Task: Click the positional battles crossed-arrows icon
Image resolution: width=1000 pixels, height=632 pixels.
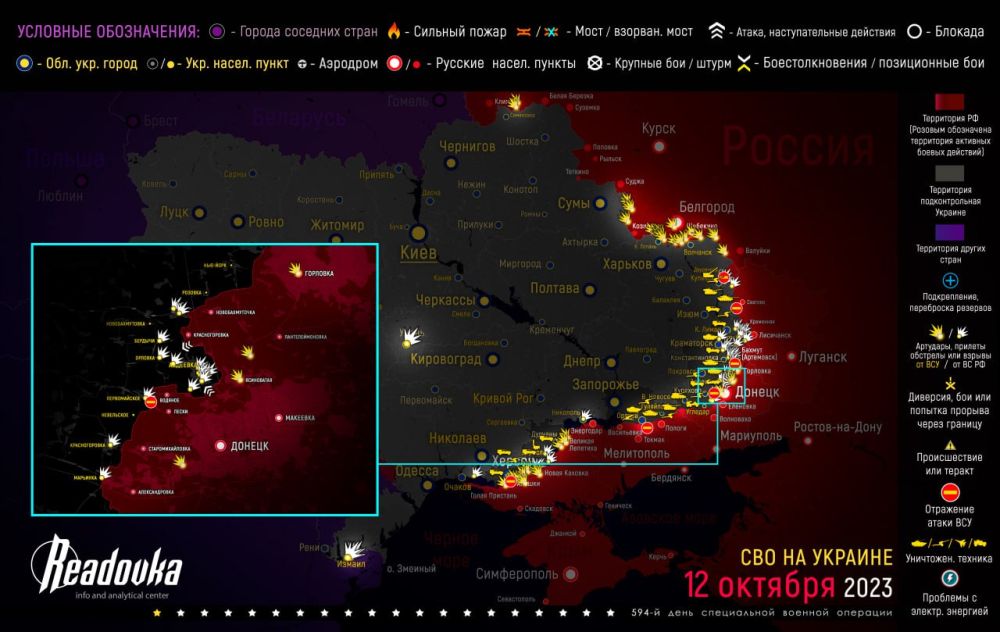Action: point(745,63)
